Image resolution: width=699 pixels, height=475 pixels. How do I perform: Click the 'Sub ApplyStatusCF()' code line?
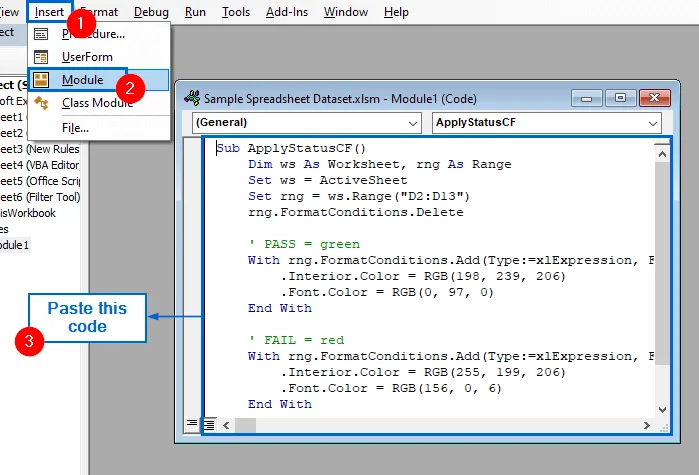[x=291, y=148]
